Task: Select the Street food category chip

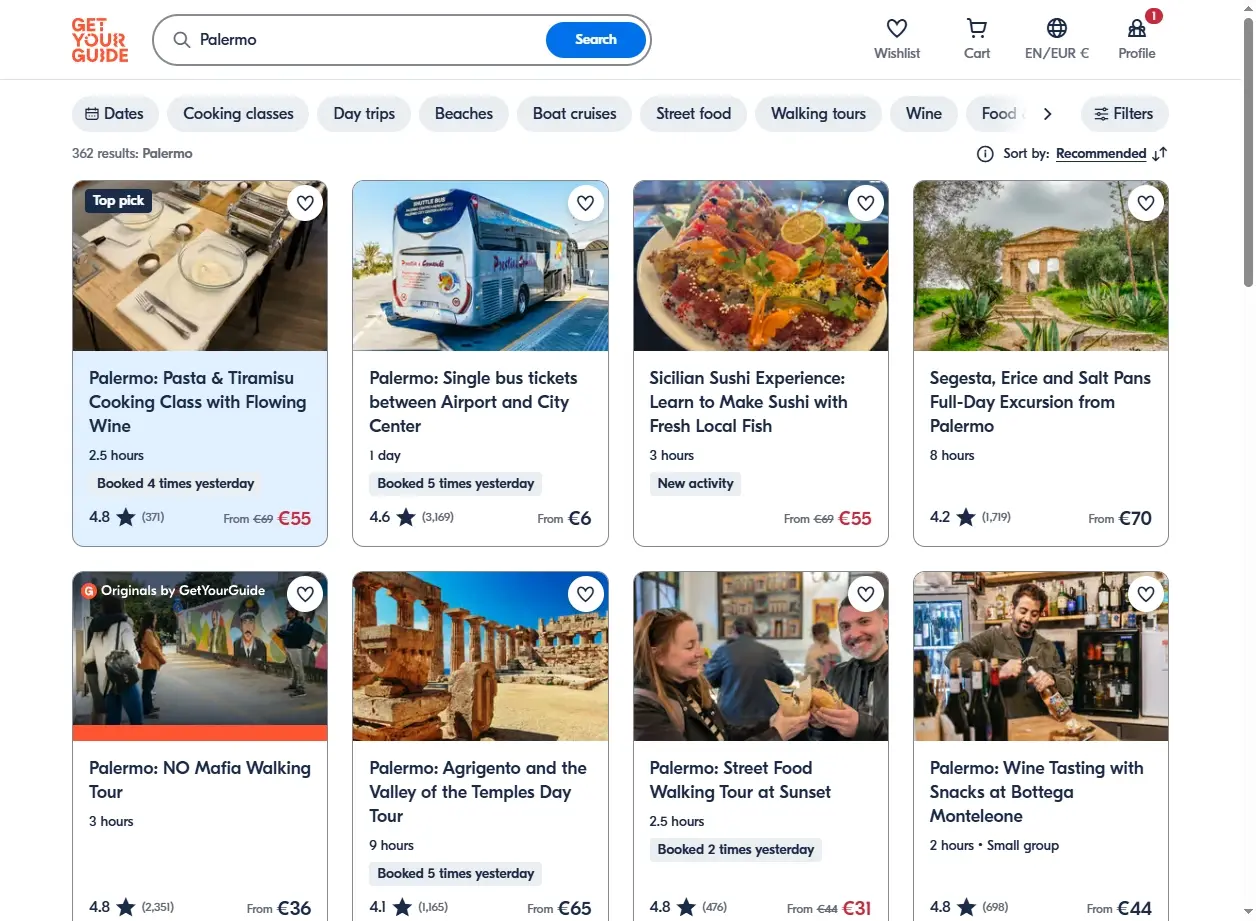Action: pos(694,114)
